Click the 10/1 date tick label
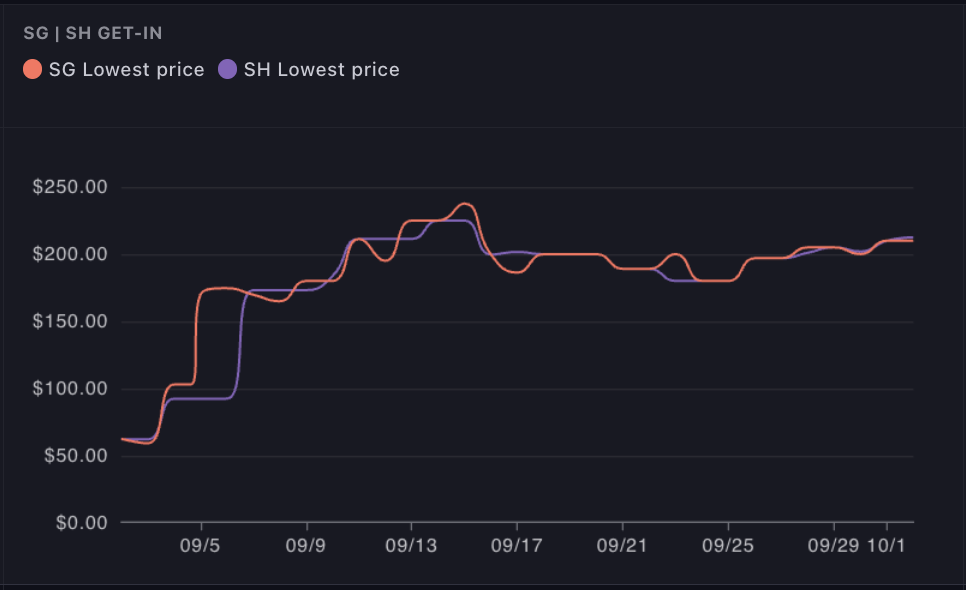966x590 pixels. click(887, 549)
